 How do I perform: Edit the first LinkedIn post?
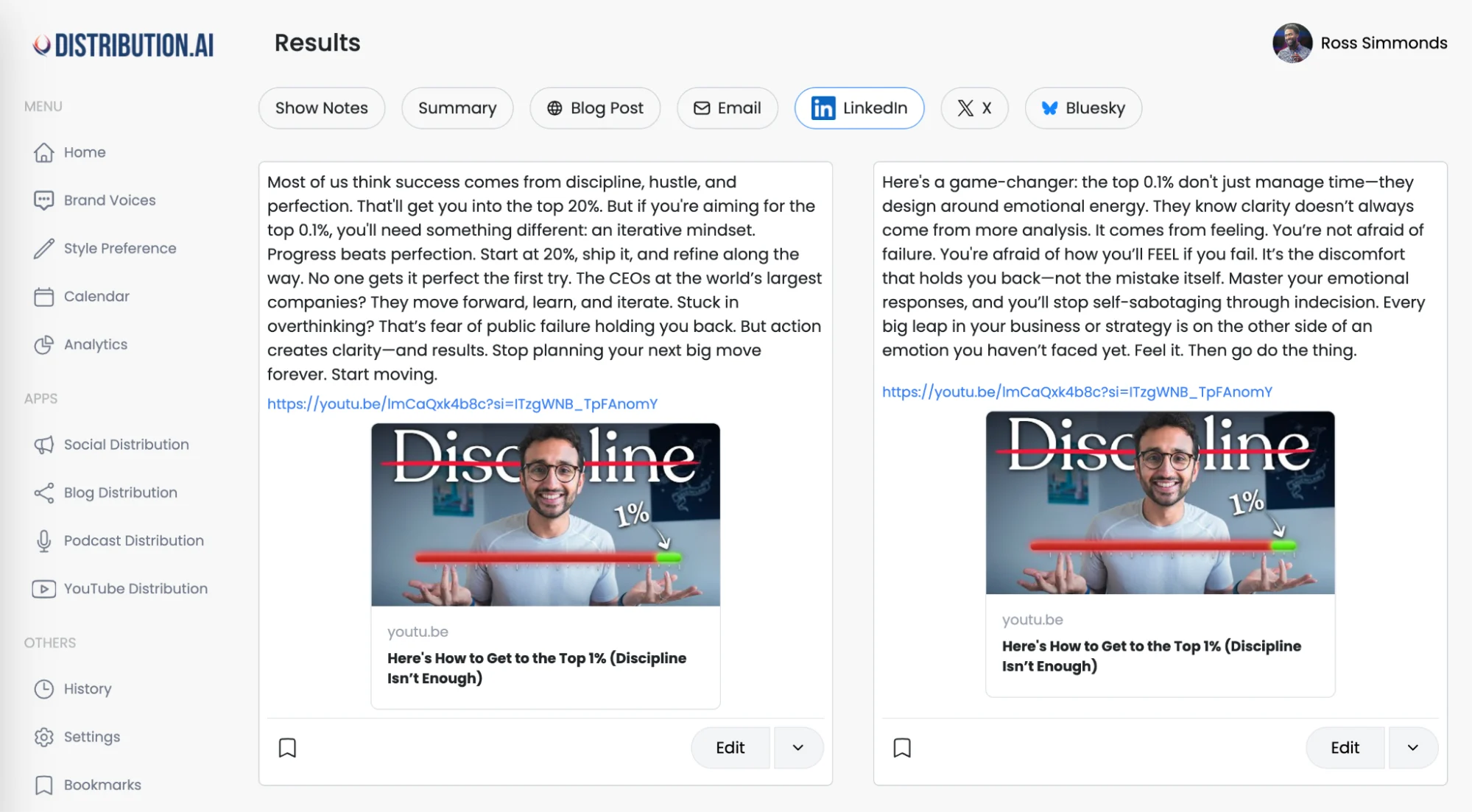pos(730,748)
